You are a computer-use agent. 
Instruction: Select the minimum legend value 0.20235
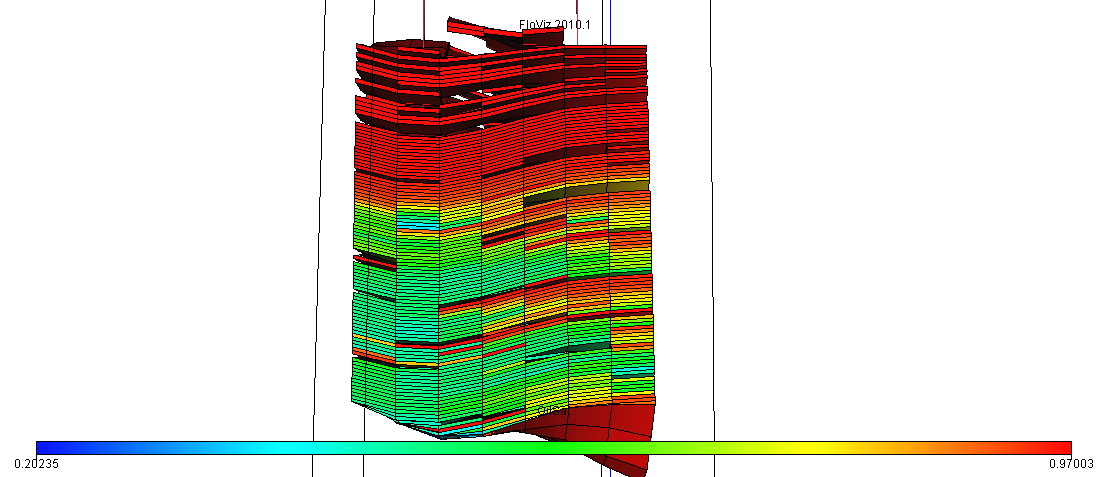(35, 463)
